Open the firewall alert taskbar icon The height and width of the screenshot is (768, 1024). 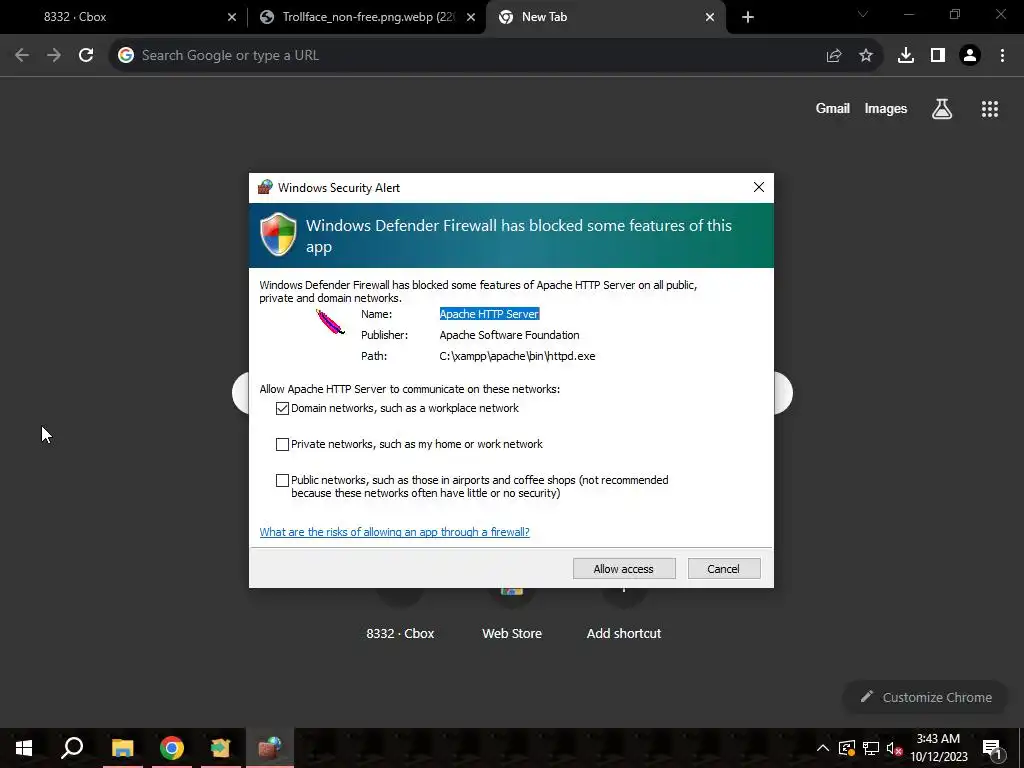pyautogui.click(x=270, y=748)
